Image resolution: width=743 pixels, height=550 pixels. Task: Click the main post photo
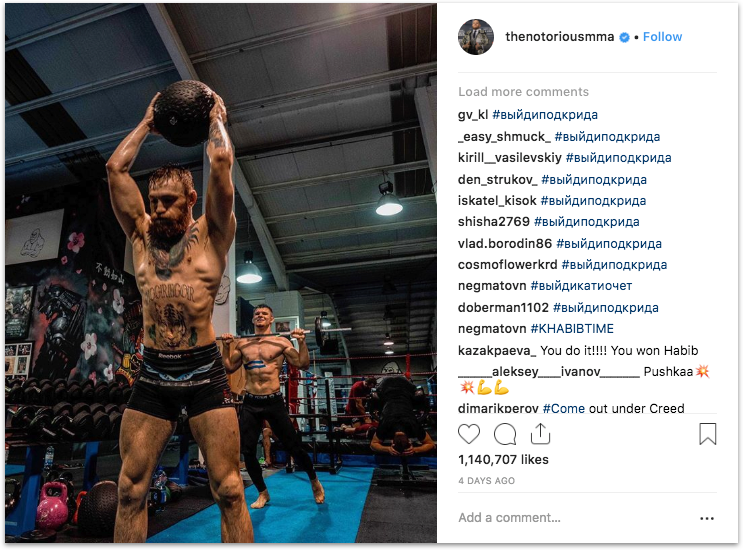221,273
